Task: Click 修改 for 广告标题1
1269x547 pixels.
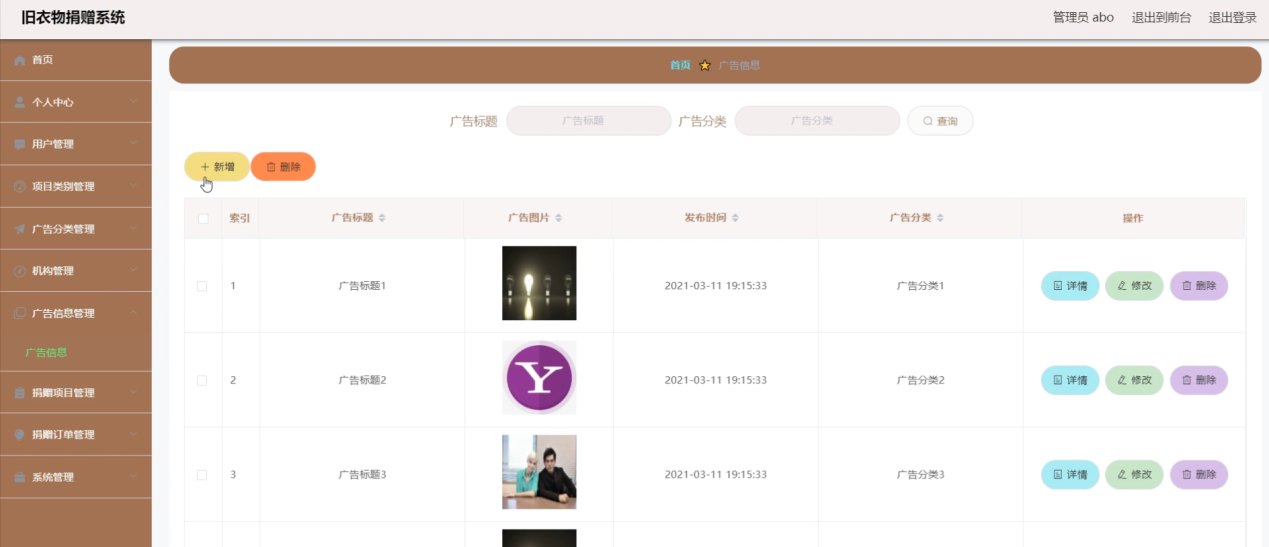Action: pos(1134,286)
